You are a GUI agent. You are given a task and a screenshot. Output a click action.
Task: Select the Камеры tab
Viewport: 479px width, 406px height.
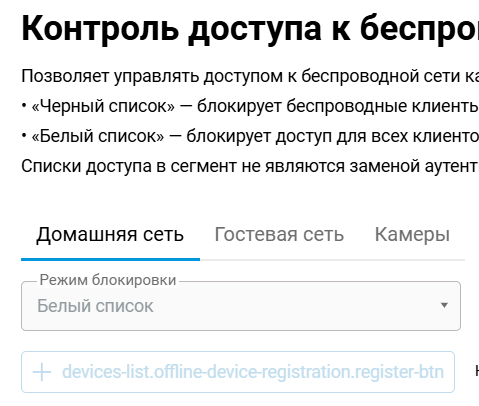(412, 234)
